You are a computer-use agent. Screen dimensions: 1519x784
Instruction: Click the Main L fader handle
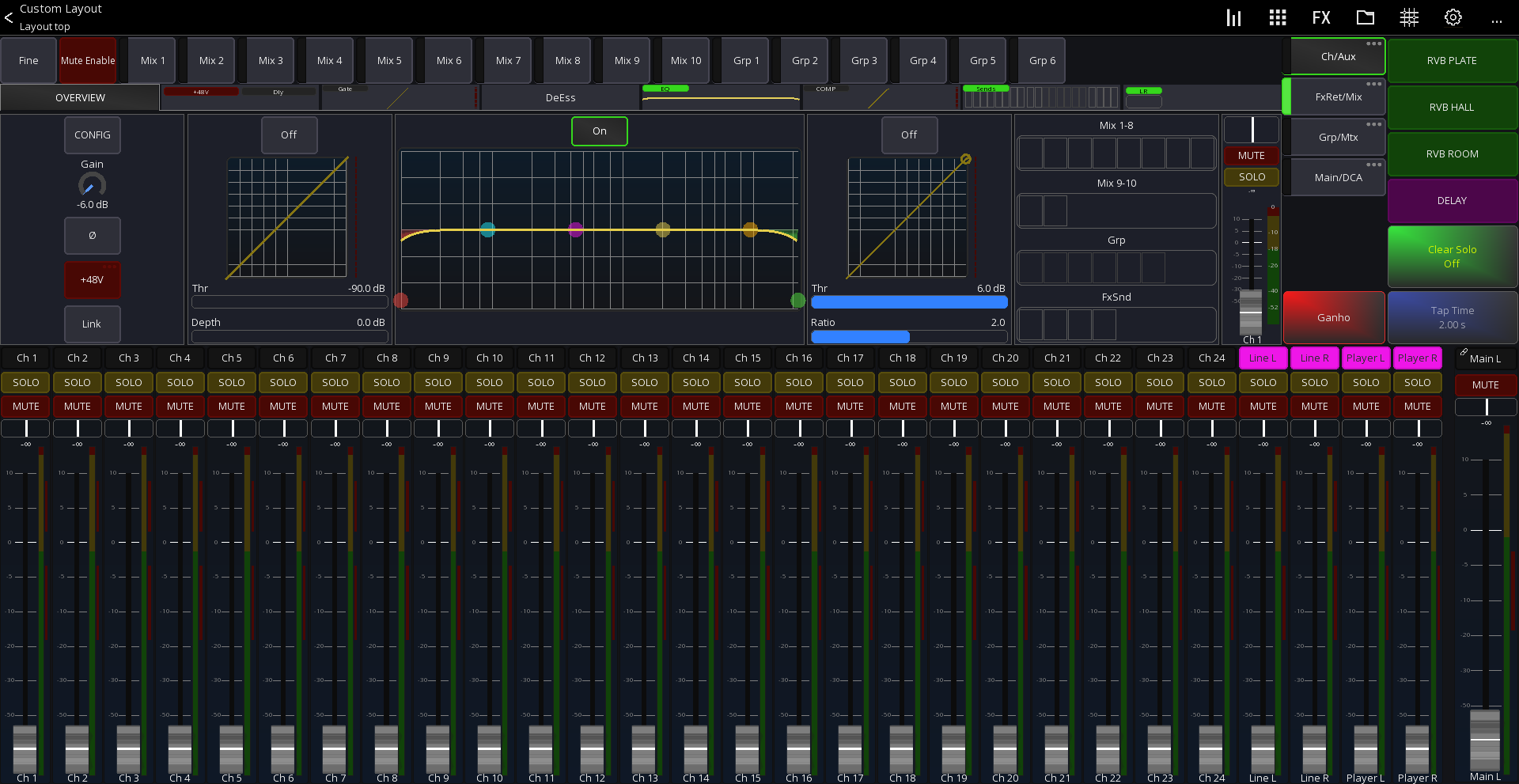coord(1485,740)
